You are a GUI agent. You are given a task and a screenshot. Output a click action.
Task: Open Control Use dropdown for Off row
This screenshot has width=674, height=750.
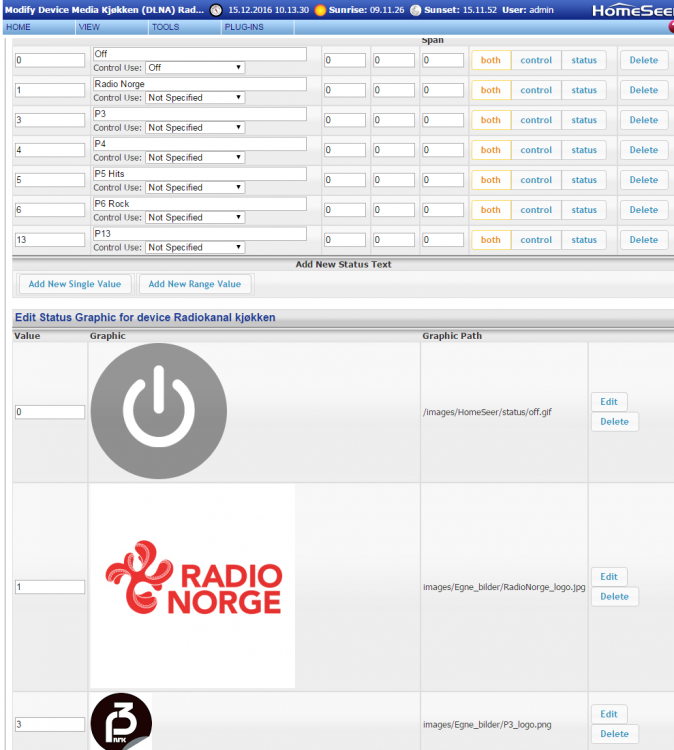pos(195,68)
